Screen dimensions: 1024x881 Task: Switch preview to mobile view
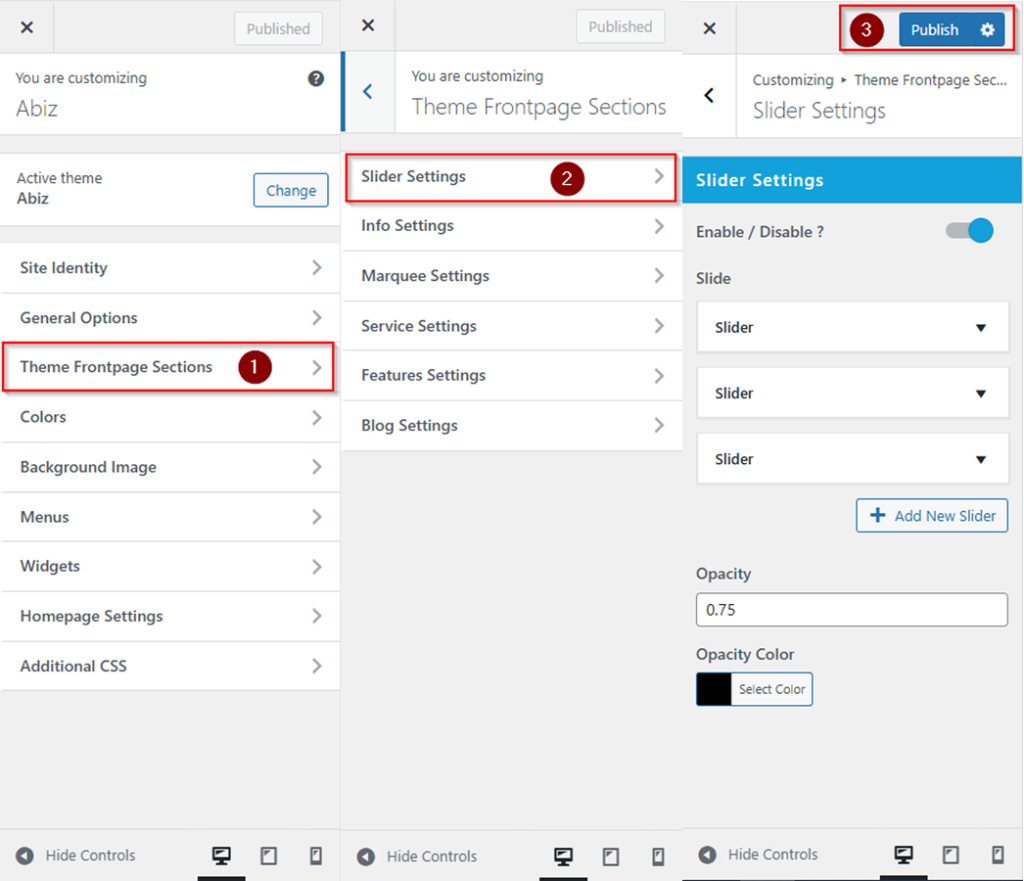[x=996, y=855]
